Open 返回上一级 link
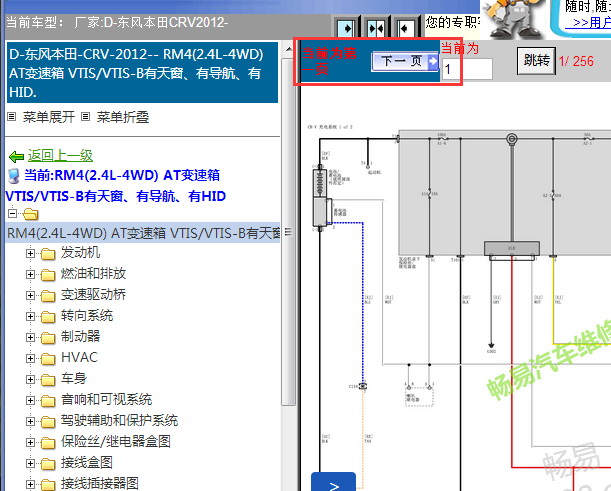 [60, 156]
